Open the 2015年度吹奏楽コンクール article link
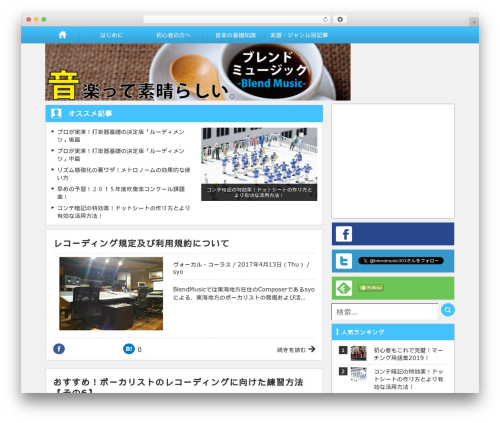The height and width of the screenshot is (423, 500). 121,193
